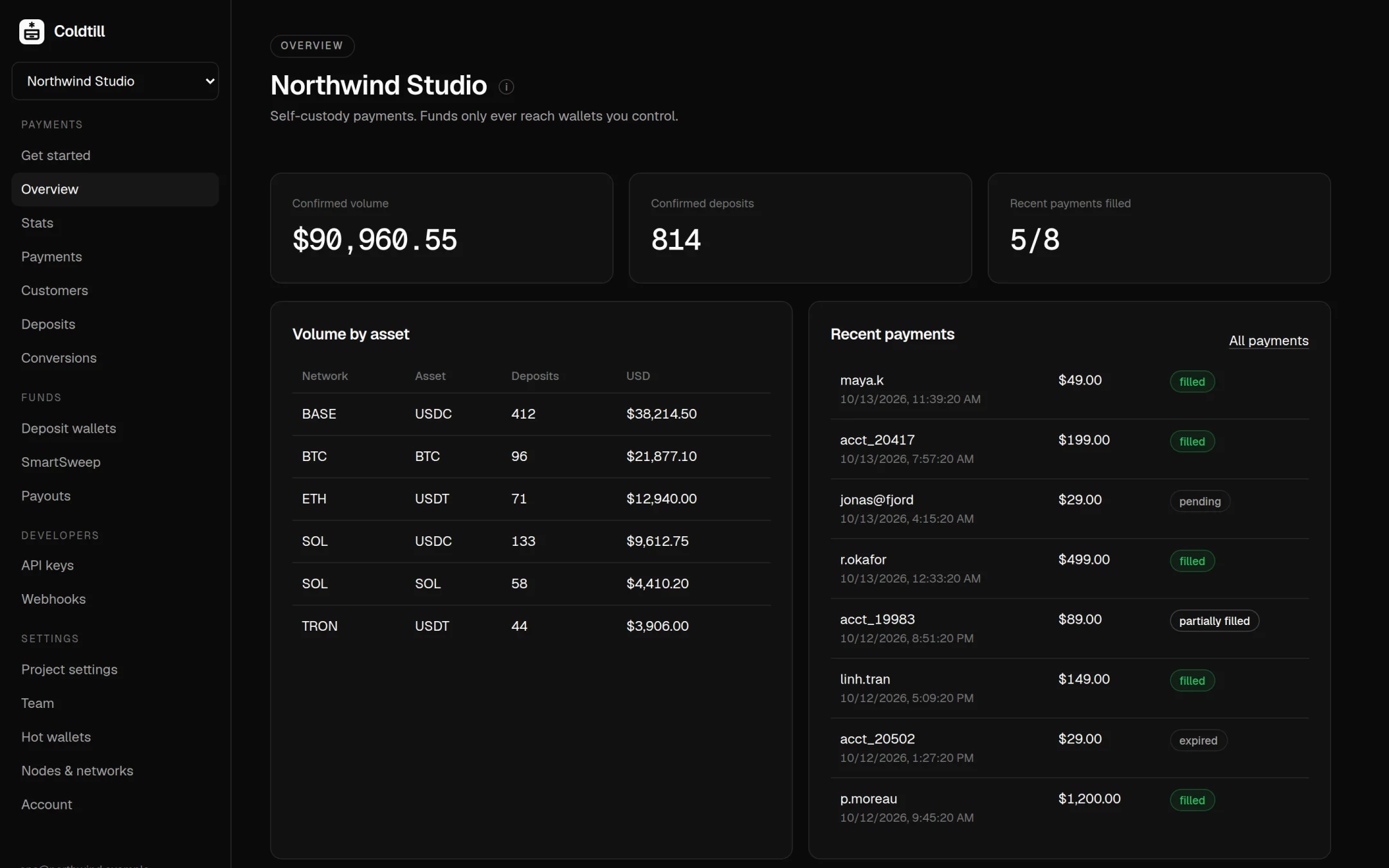The height and width of the screenshot is (868, 1389).
Task: Select Overview in the sidebar
Action: 115,189
